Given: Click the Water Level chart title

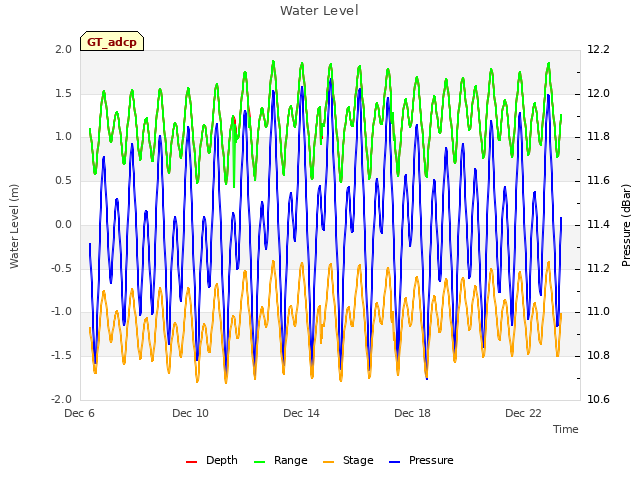Looking at the screenshot, I should 319,11.
